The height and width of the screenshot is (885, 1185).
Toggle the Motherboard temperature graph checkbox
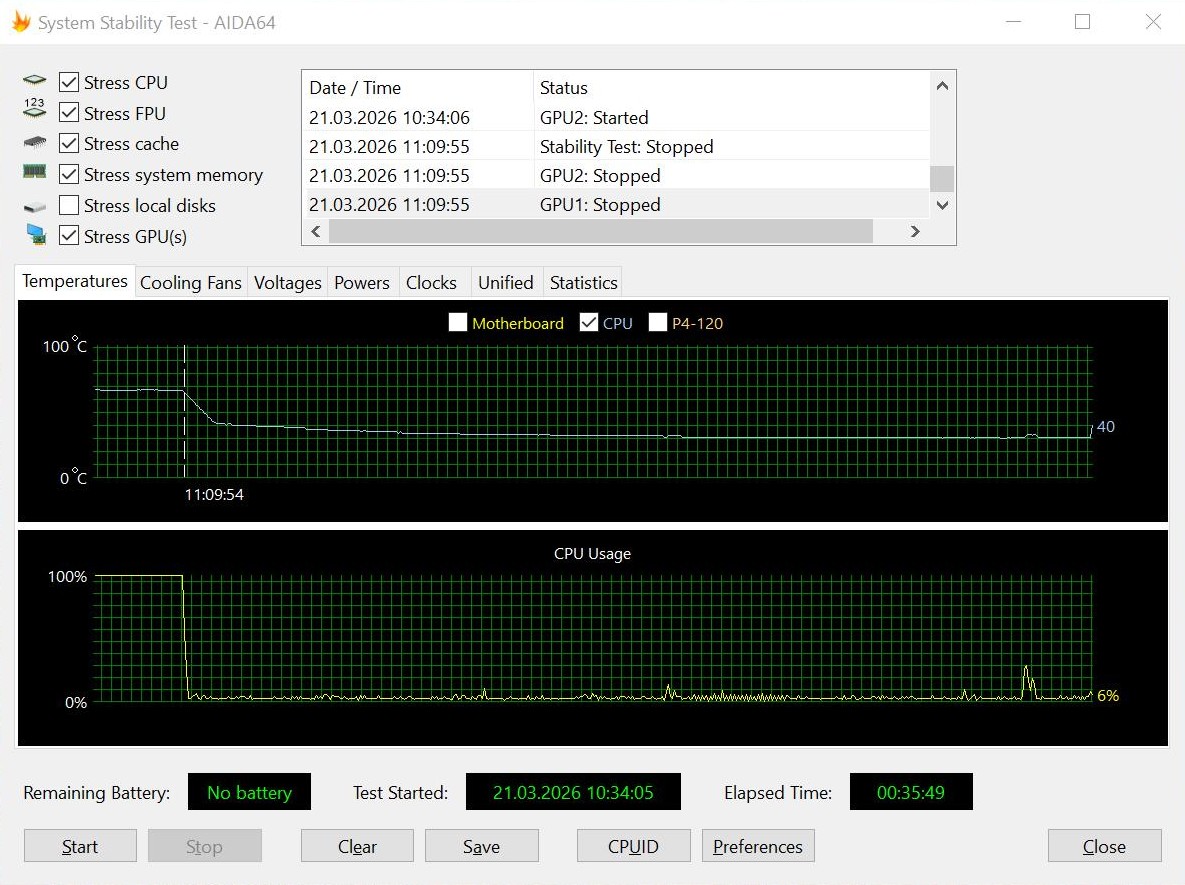(458, 323)
